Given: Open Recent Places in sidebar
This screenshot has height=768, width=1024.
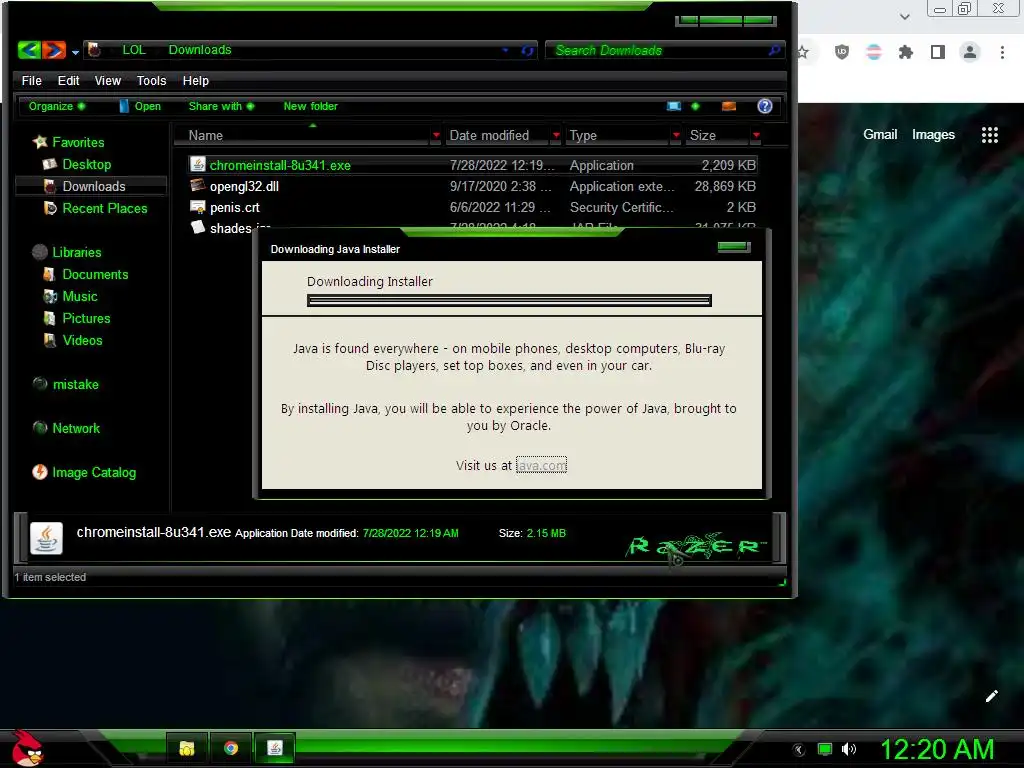Looking at the screenshot, I should point(105,208).
